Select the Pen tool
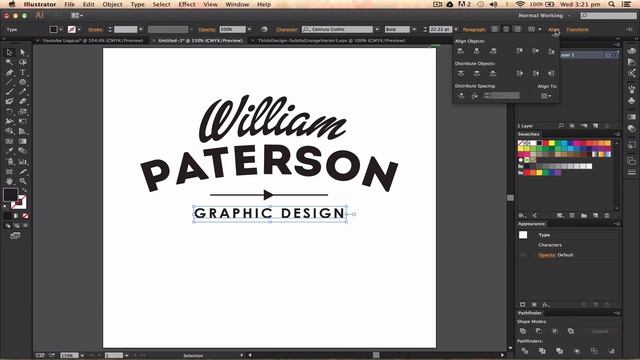The height and width of the screenshot is (360, 640). click(9, 72)
